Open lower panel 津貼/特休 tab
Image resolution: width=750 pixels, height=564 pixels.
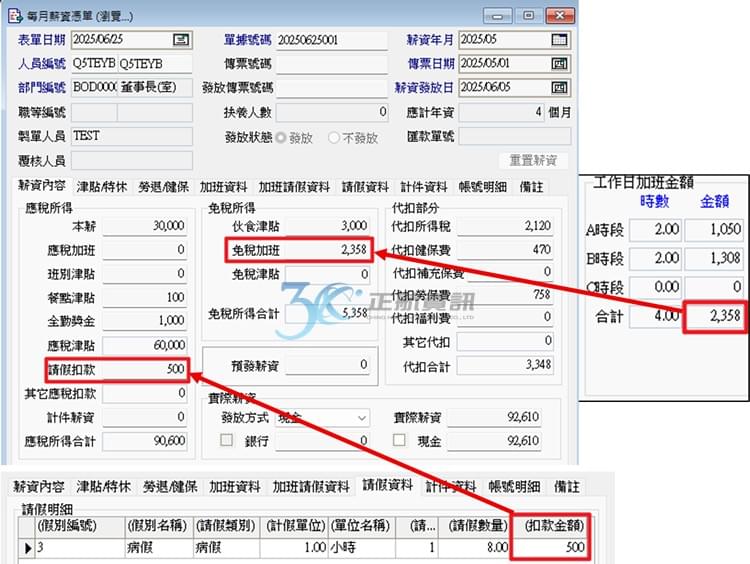click(103, 487)
